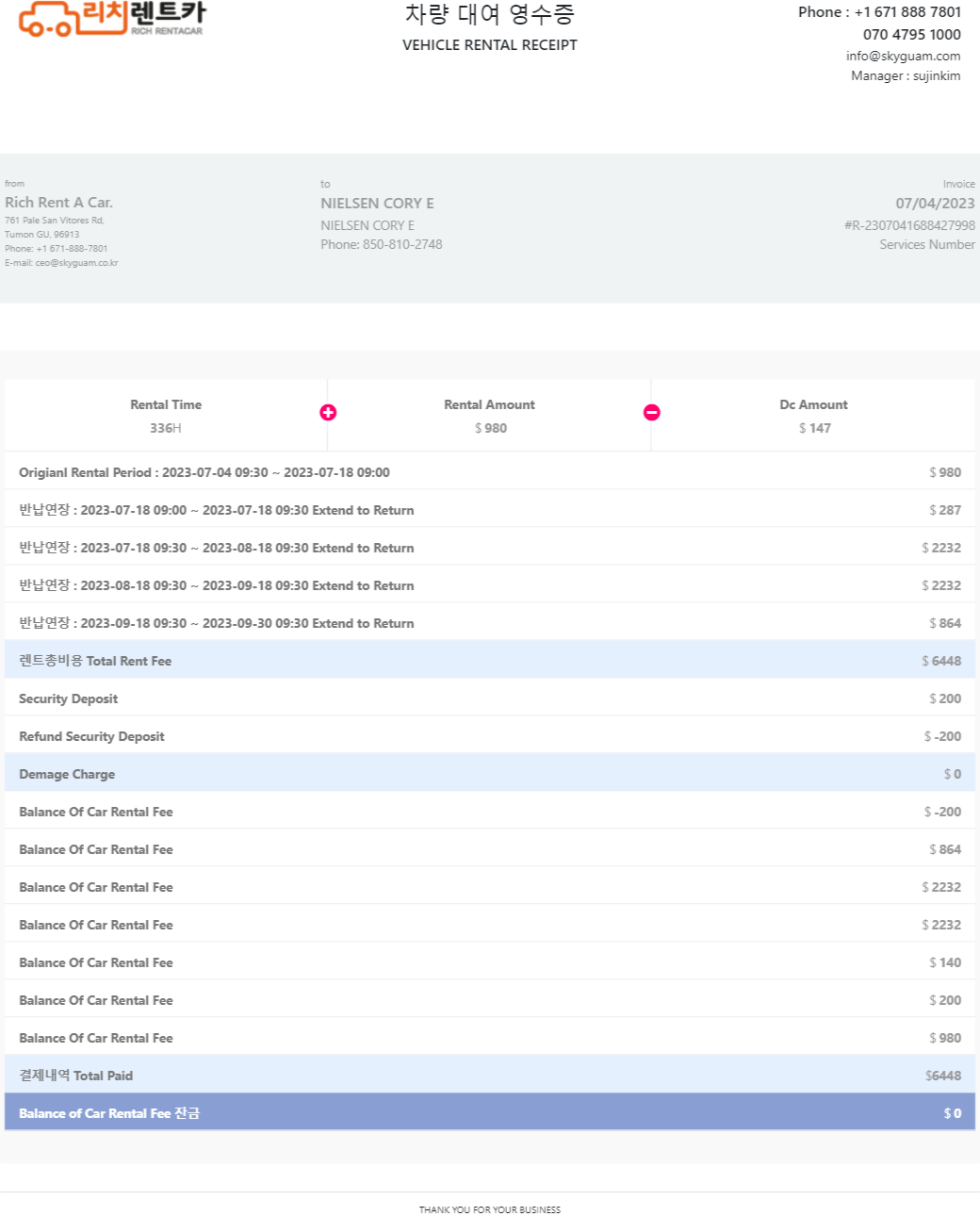
Task: Click Balance Of Car Rental Fee row with $ 140
Action: [x=490, y=962]
